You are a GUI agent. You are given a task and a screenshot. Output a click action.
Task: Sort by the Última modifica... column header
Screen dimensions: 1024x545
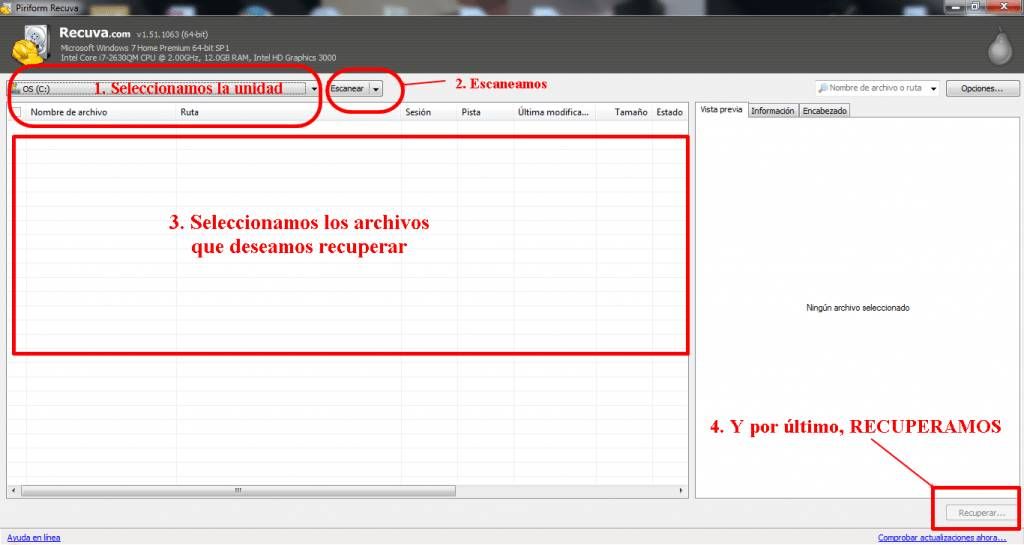[554, 112]
